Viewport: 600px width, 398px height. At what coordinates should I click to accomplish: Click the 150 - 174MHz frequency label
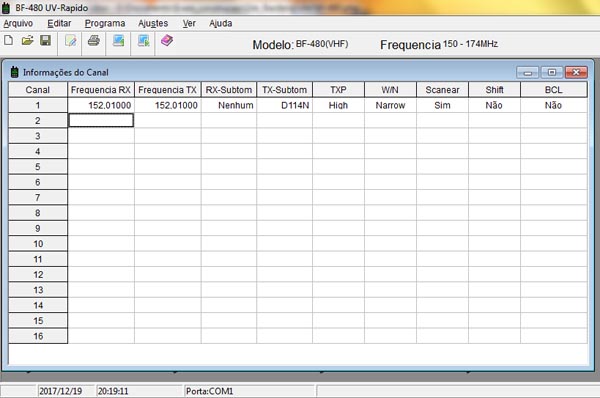tap(470, 44)
